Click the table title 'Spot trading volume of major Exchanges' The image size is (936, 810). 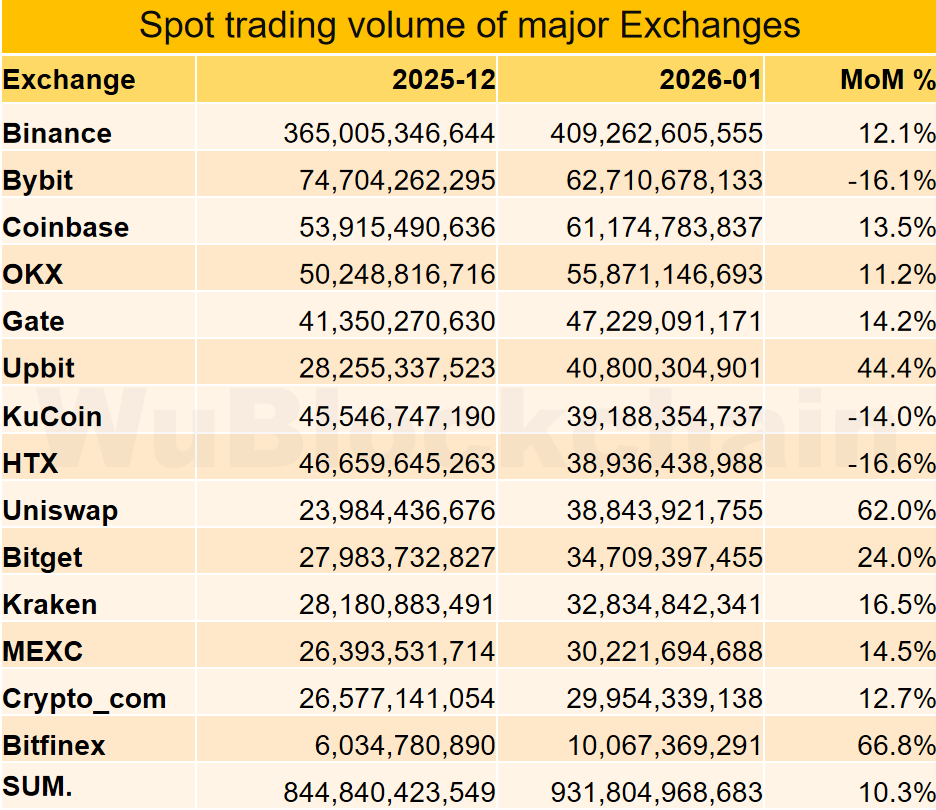469,25
